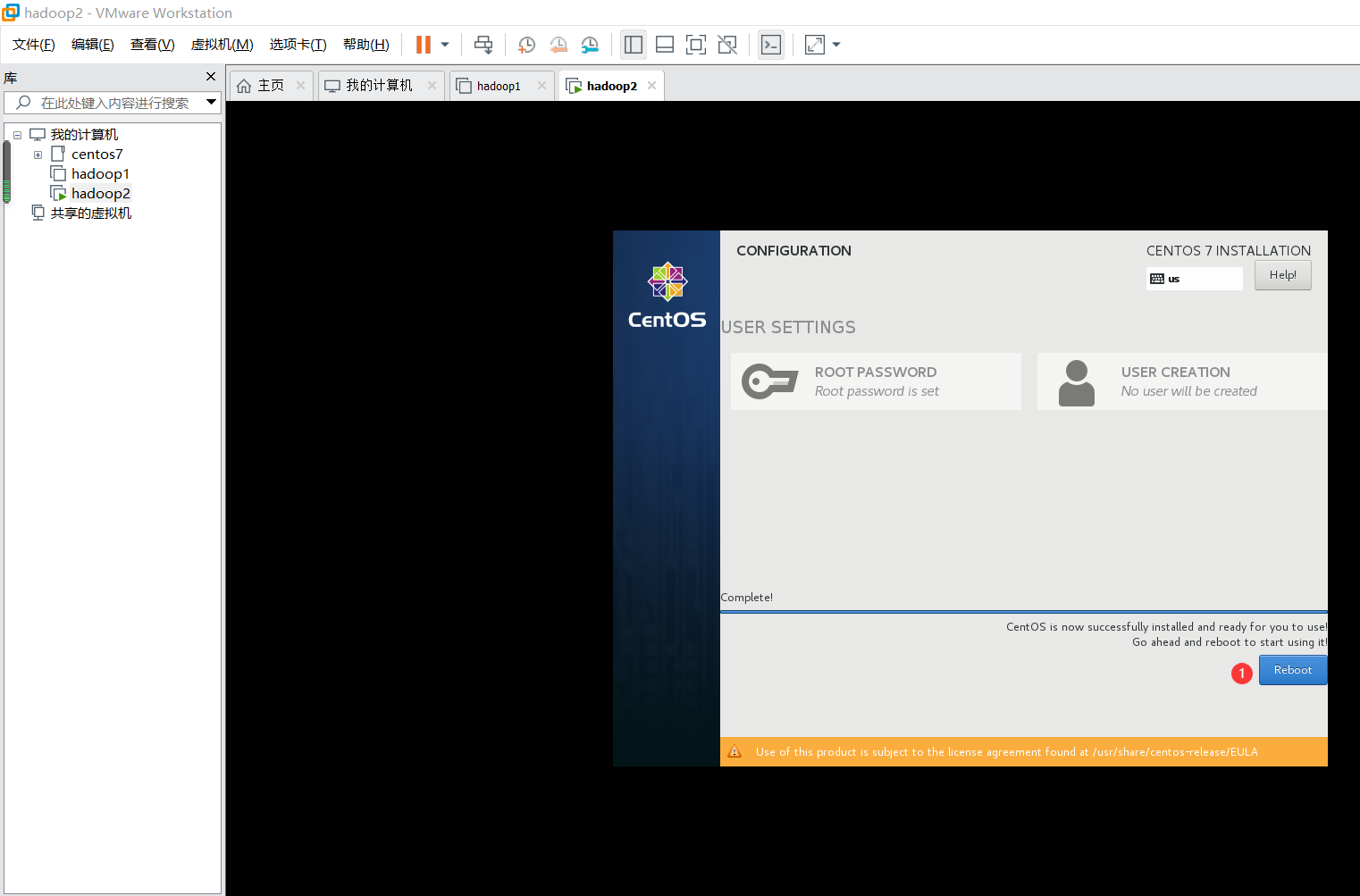This screenshot has height=896, width=1360.
Task: Open the 虚拟机(M) menu
Action: coord(222,45)
